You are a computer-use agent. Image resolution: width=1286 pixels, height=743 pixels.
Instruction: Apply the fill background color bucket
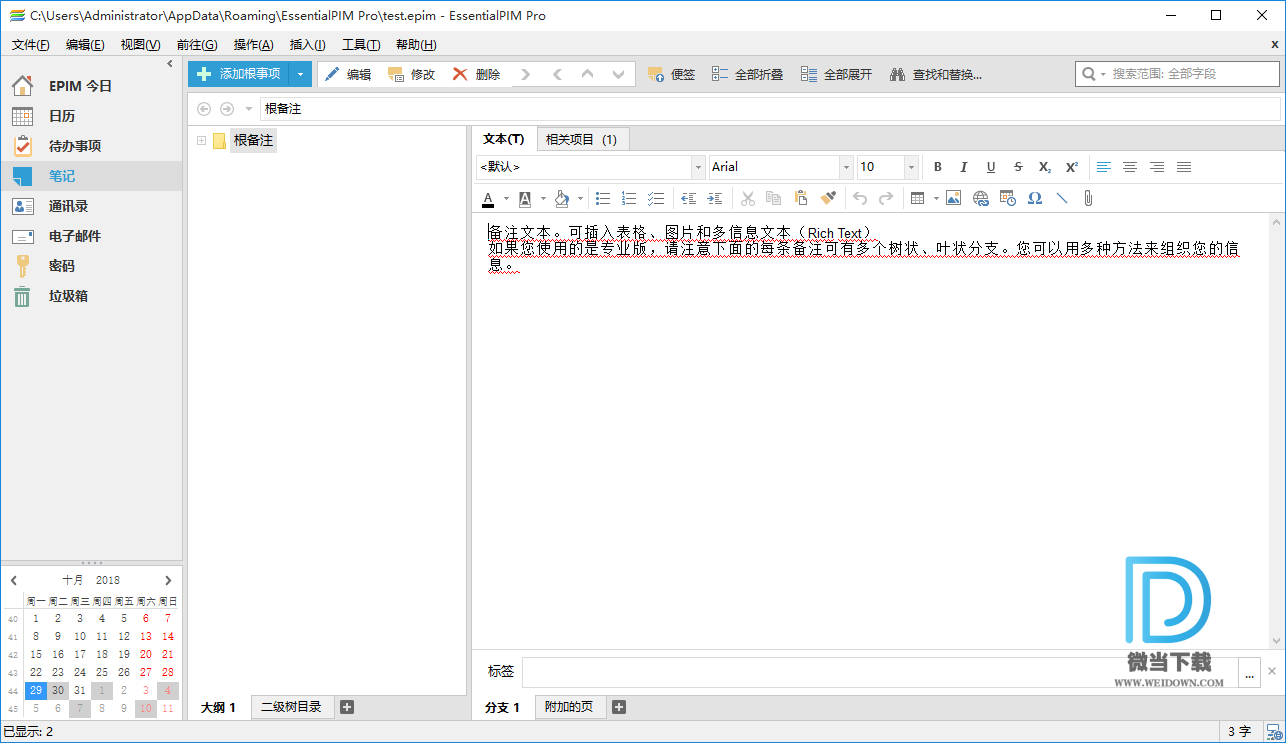[562, 198]
